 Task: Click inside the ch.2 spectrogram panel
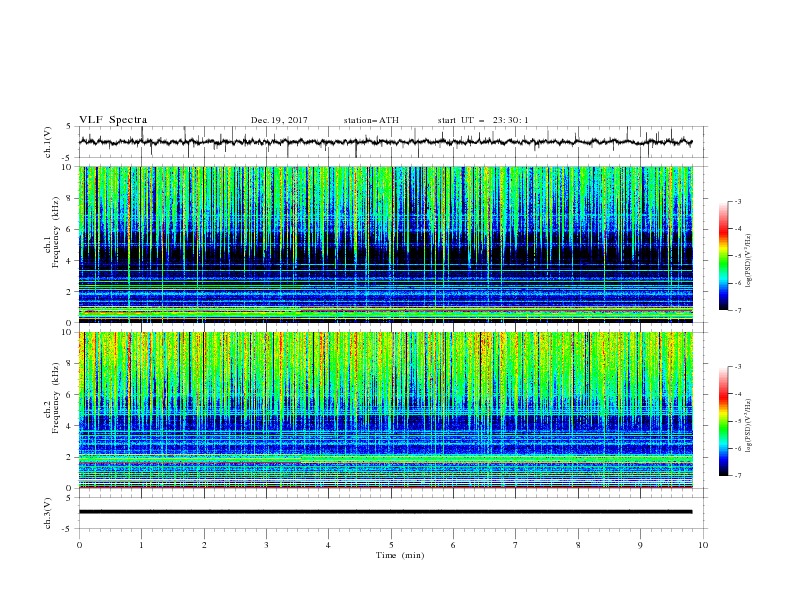pyautogui.click(x=385, y=410)
